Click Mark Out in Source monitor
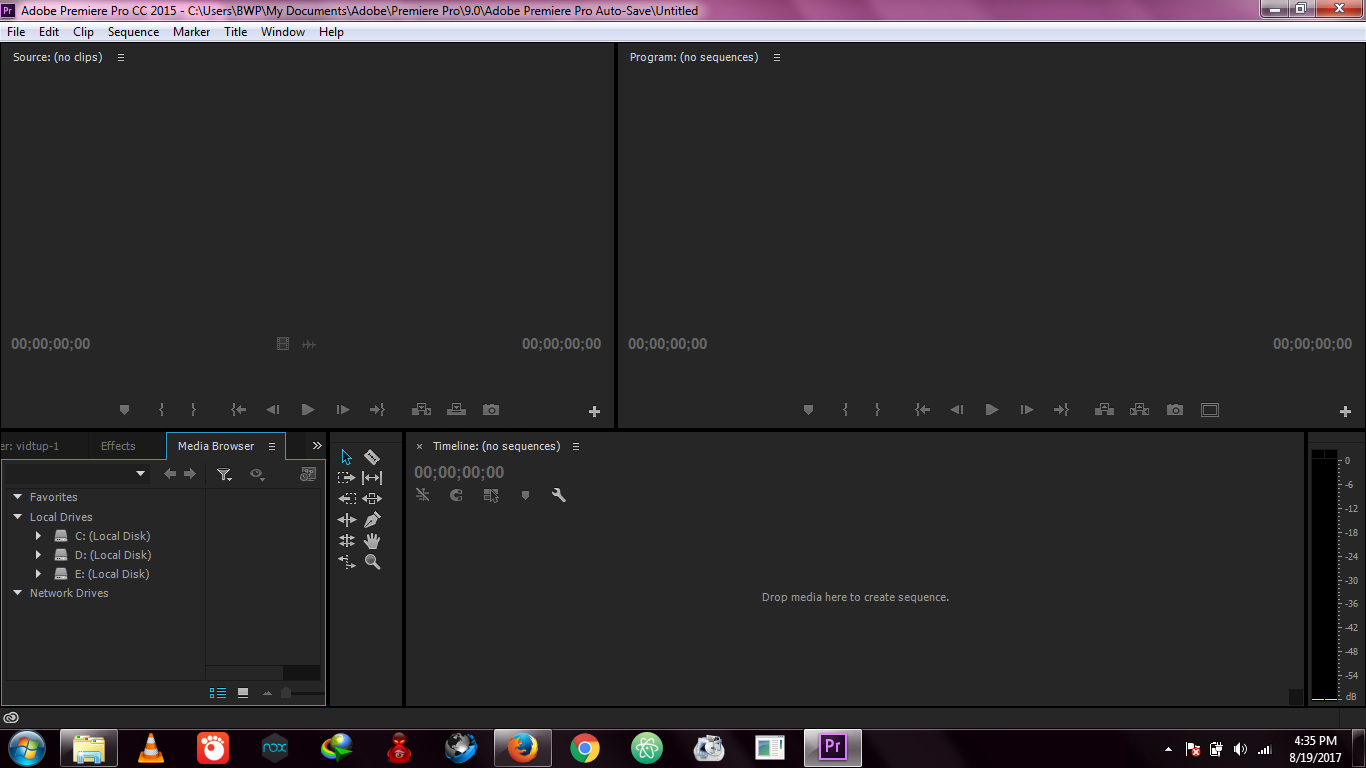 tap(193, 410)
